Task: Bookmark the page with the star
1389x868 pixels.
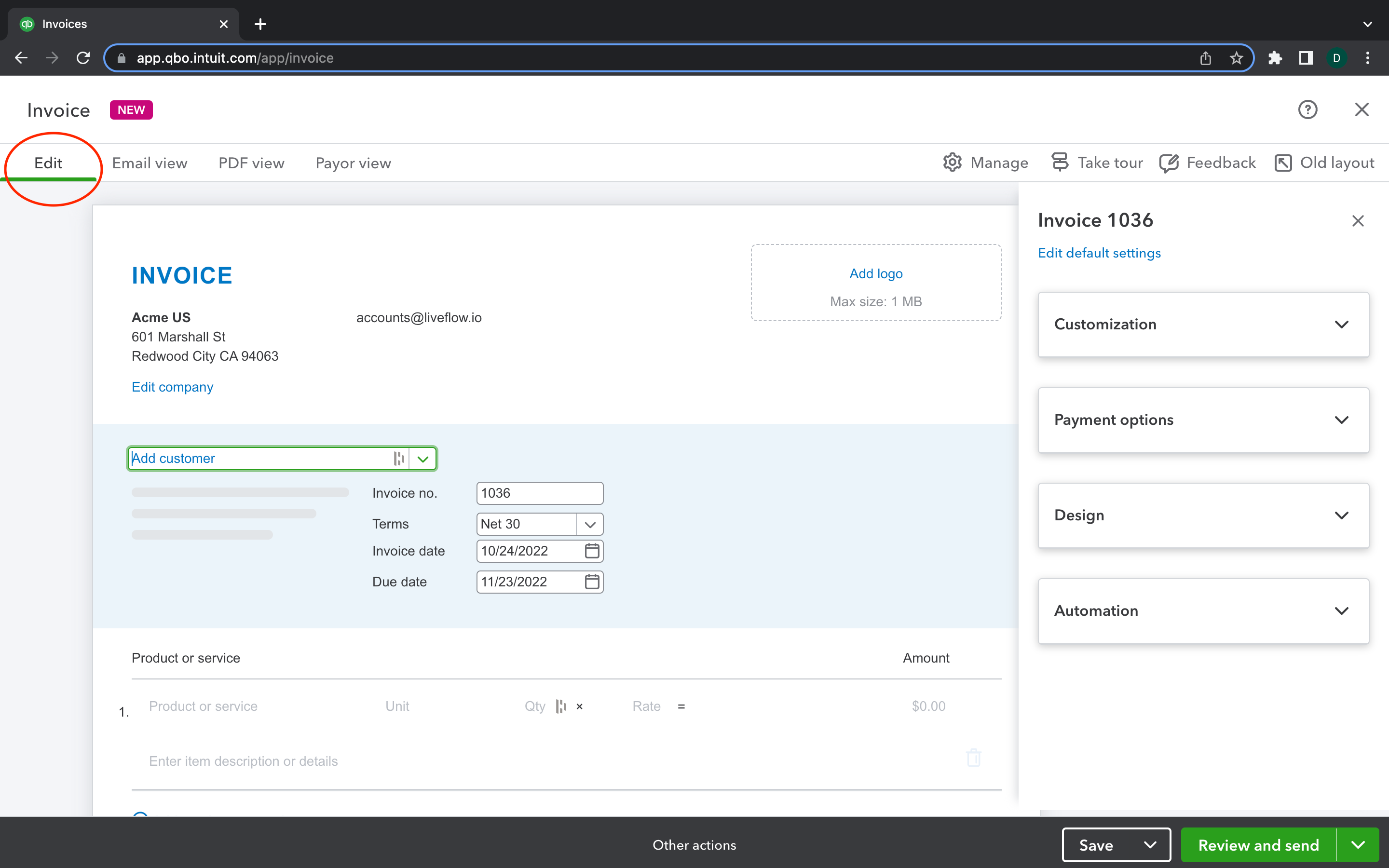Action: click(1236, 57)
